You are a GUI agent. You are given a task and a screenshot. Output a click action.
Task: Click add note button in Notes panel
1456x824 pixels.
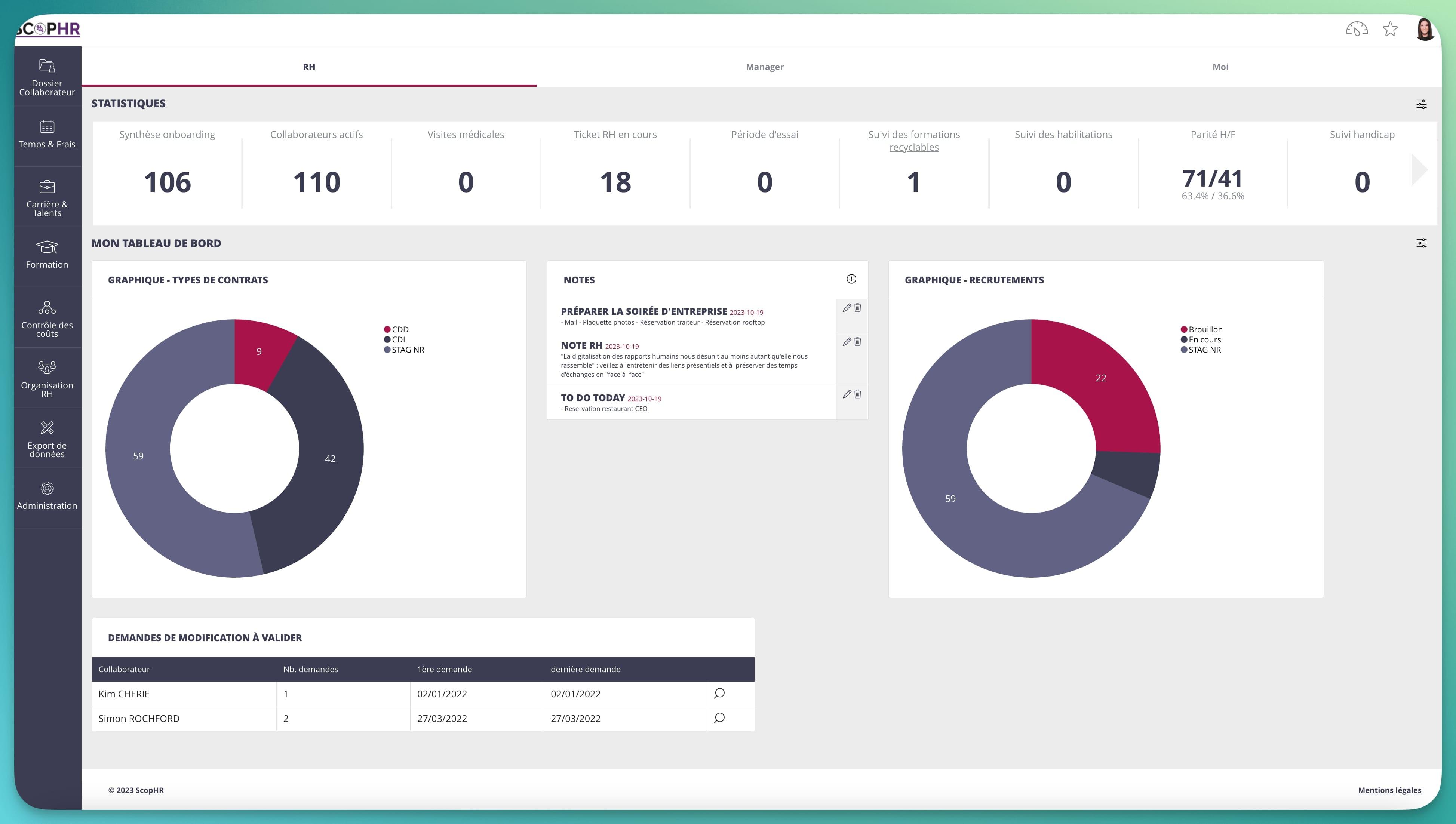point(851,279)
